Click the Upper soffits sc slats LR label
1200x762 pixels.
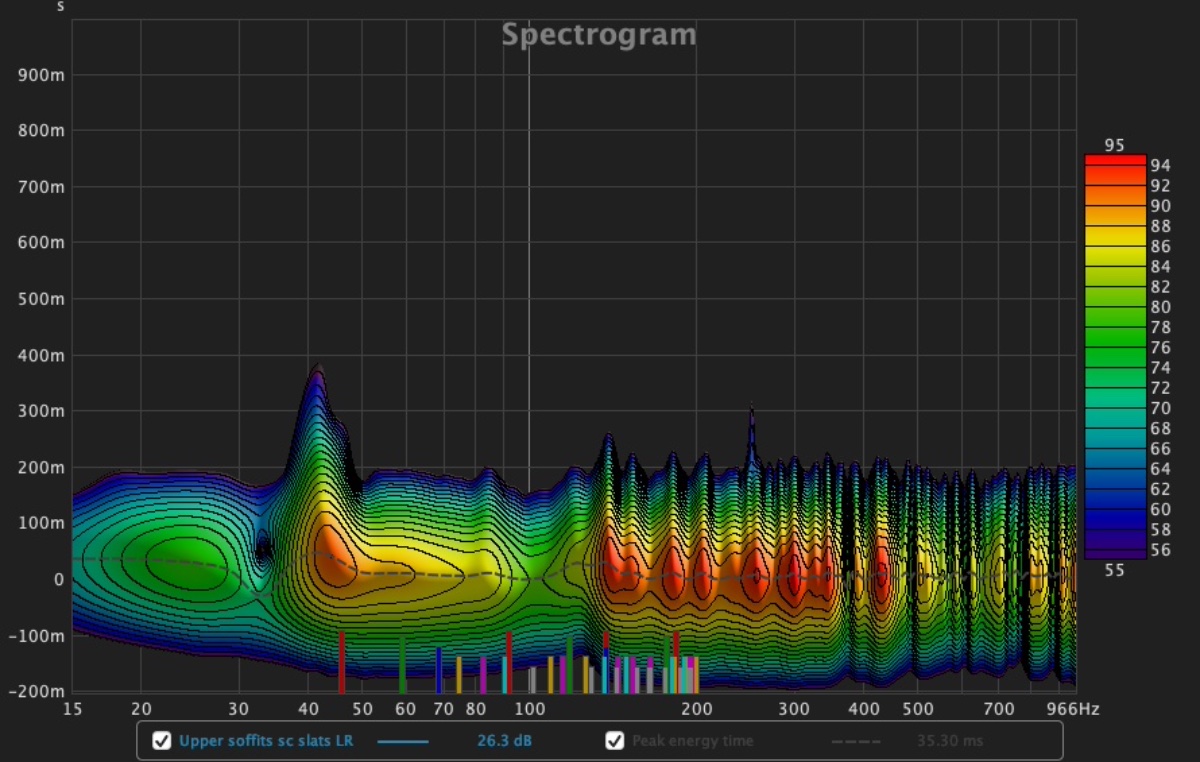pyautogui.click(x=265, y=741)
